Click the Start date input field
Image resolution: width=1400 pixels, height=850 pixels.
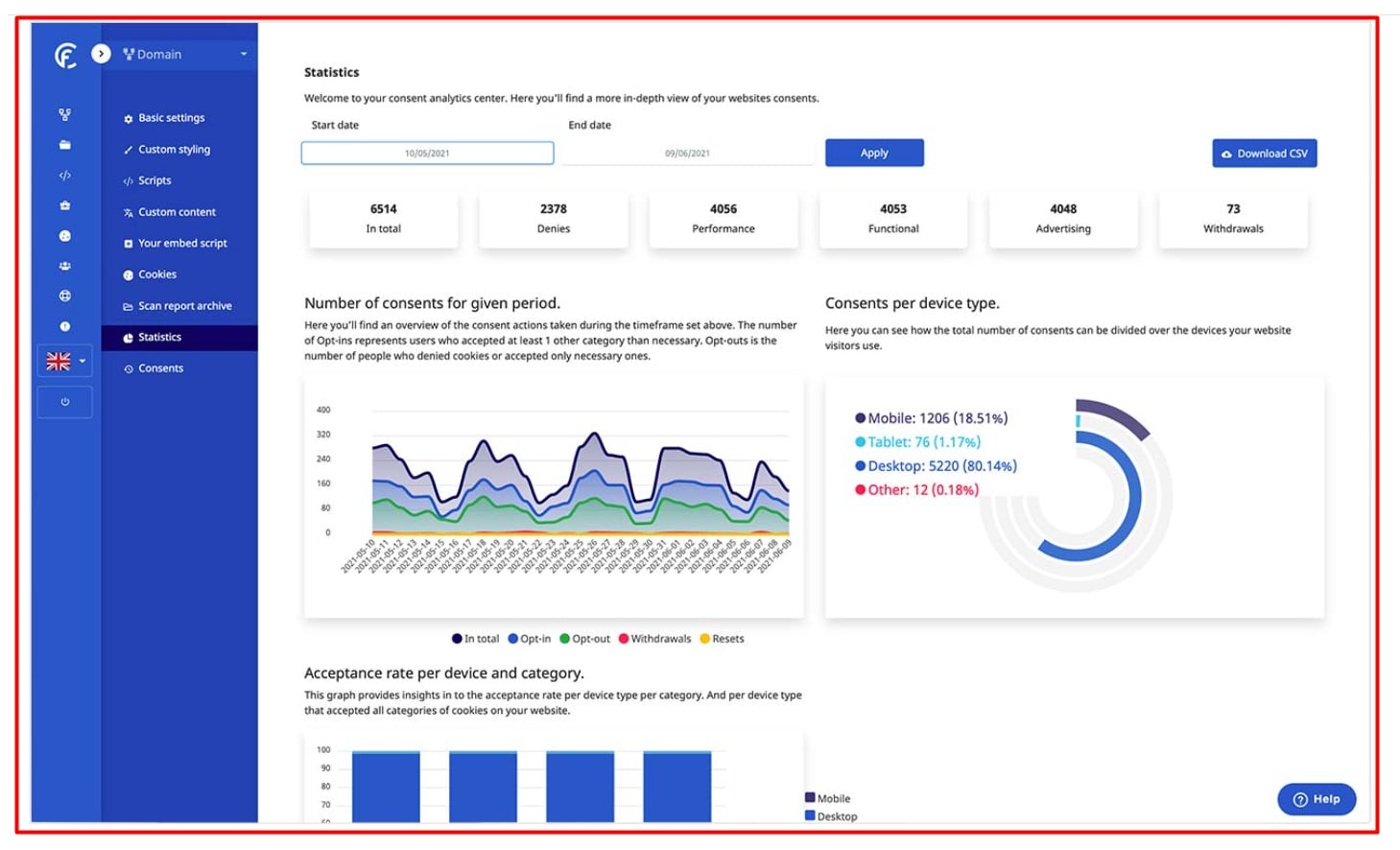(x=427, y=153)
